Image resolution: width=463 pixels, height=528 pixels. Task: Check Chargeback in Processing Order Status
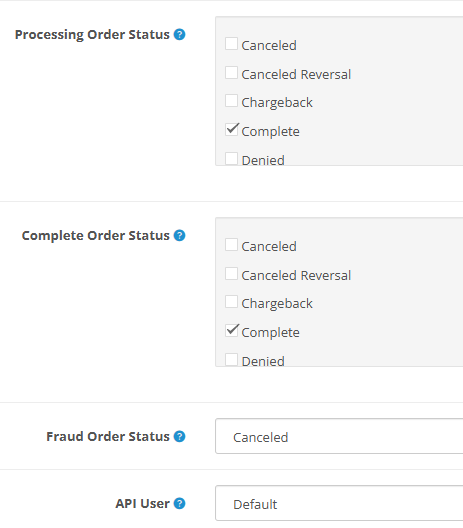coord(231,101)
